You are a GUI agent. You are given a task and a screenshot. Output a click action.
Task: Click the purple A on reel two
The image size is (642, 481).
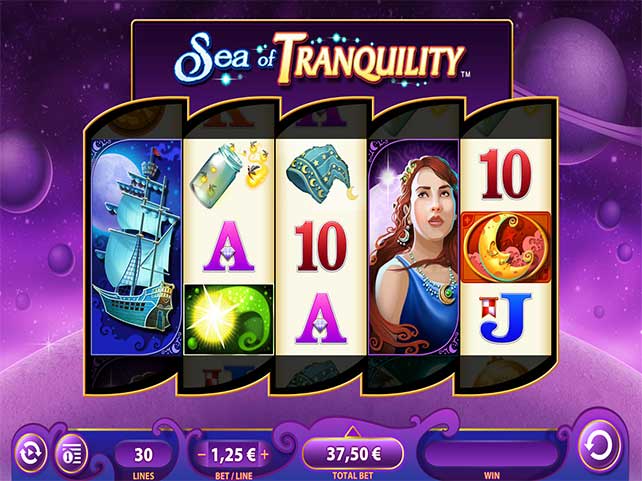coord(228,246)
